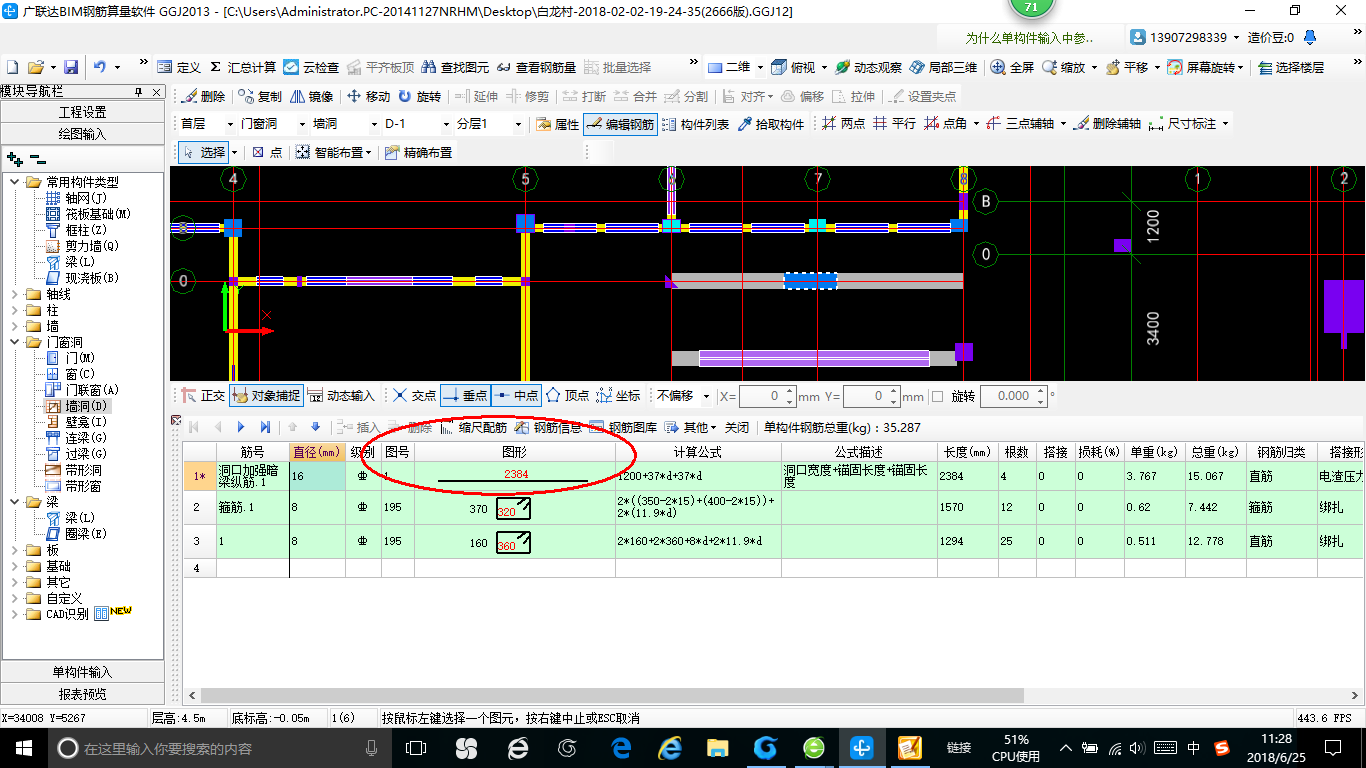Switch to 全屏 full-screen view
Screen dimensions: 1366x768
1012,67
